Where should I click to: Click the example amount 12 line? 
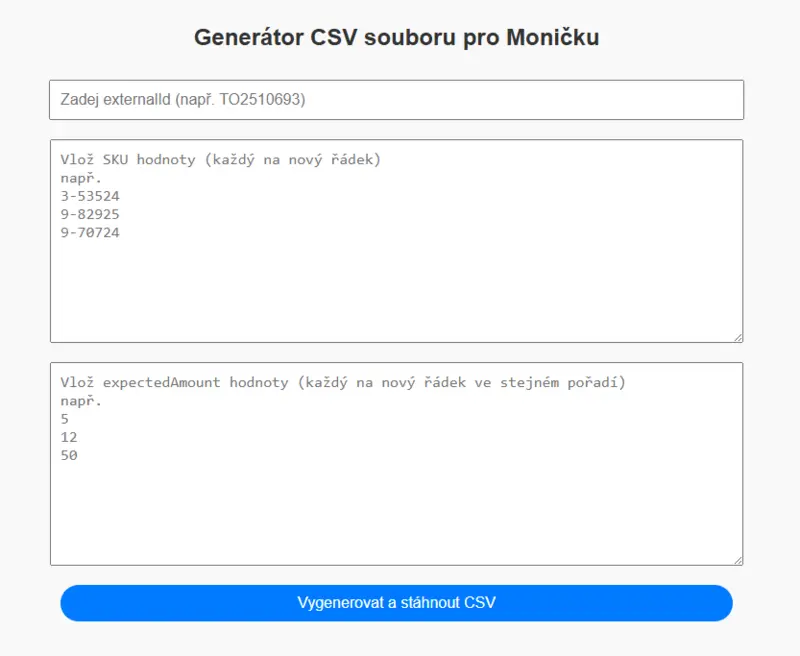coord(69,437)
